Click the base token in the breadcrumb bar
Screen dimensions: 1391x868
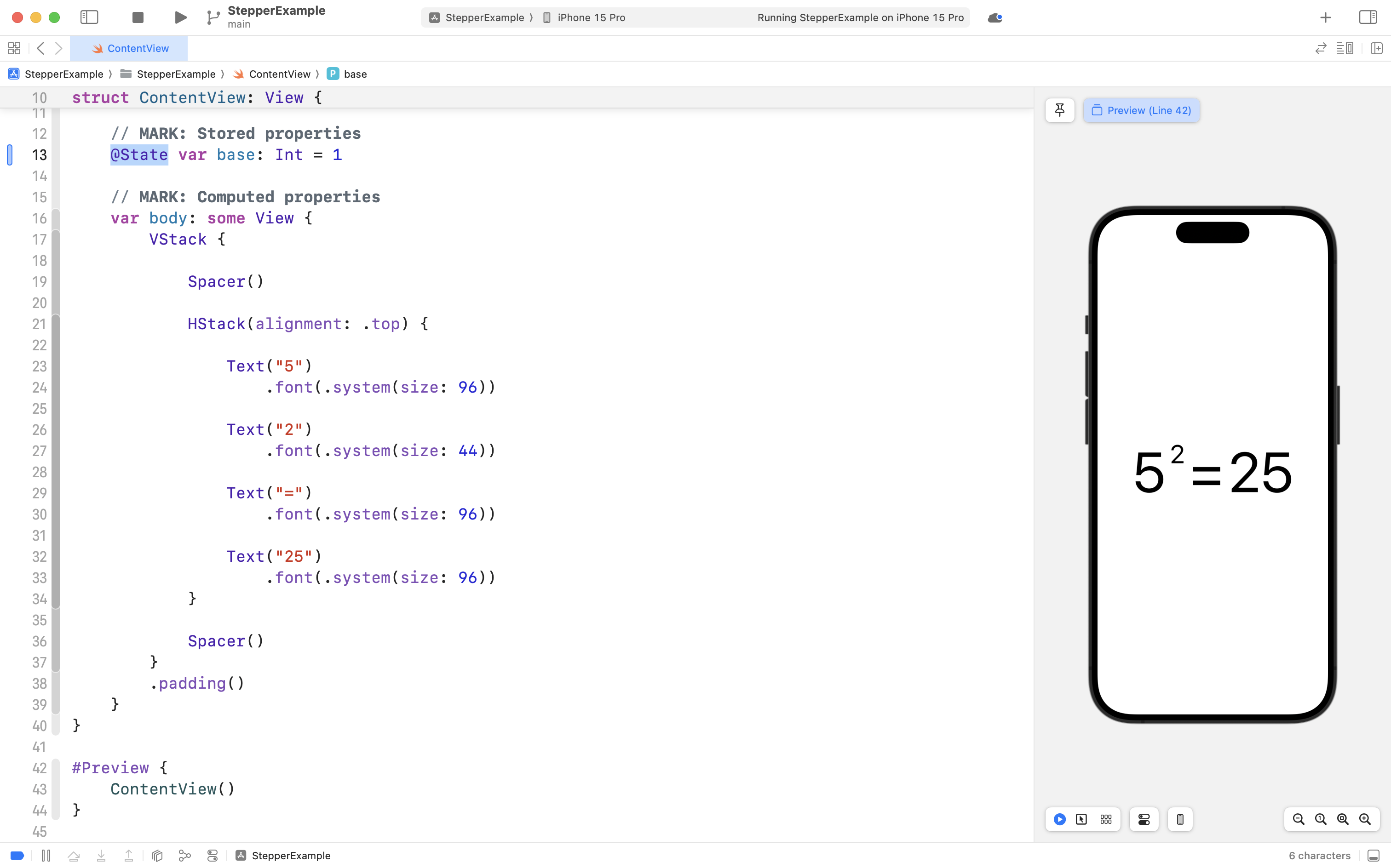[355, 74]
